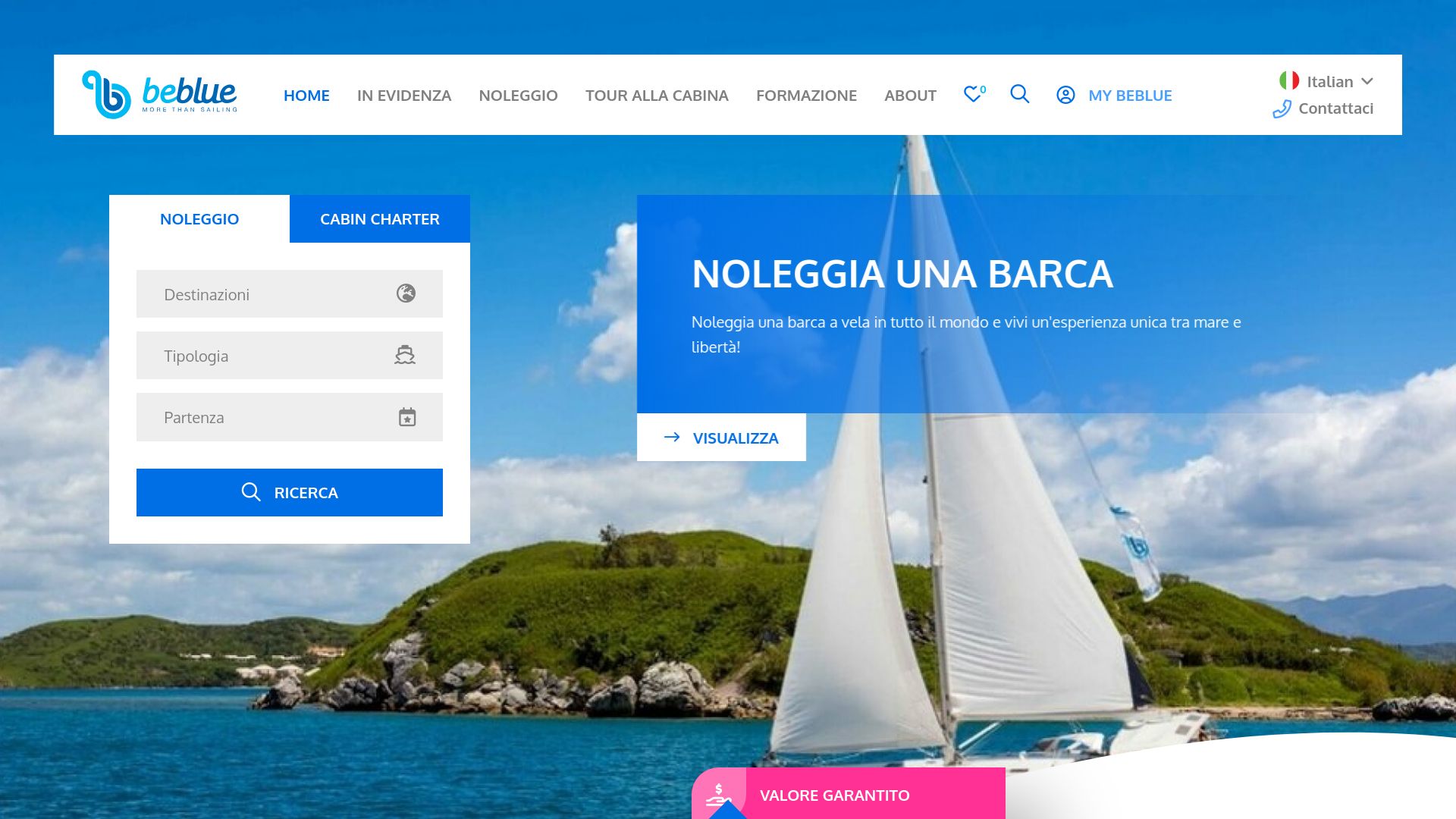Click the globe icon in Destinazioni
1456x819 pixels.
[x=406, y=293]
